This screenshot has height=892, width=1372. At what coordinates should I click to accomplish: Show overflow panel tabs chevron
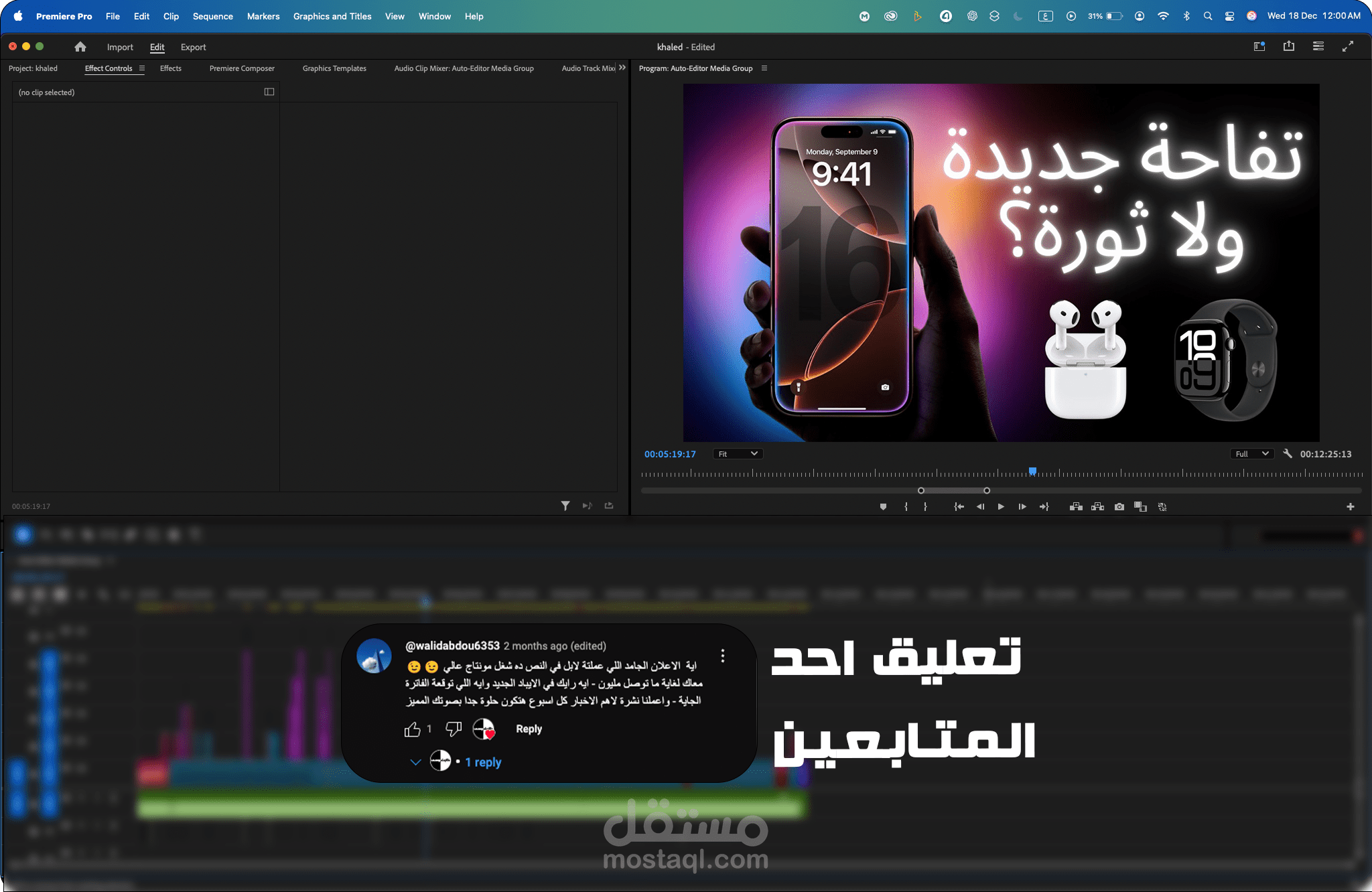pyautogui.click(x=622, y=68)
